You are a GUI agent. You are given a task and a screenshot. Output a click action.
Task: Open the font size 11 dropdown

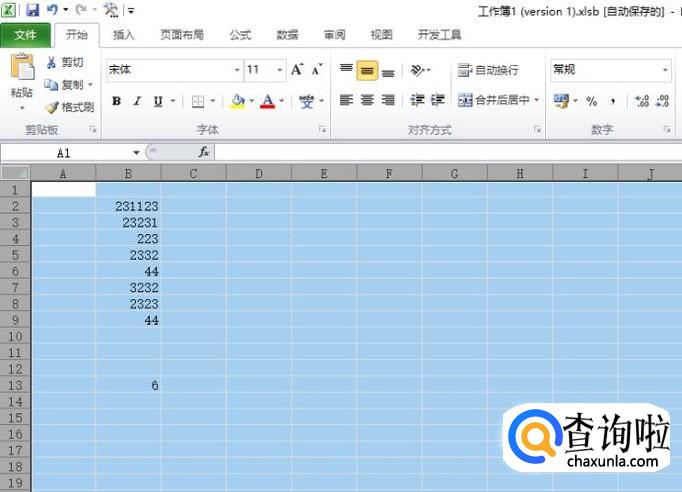coord(279,70)
